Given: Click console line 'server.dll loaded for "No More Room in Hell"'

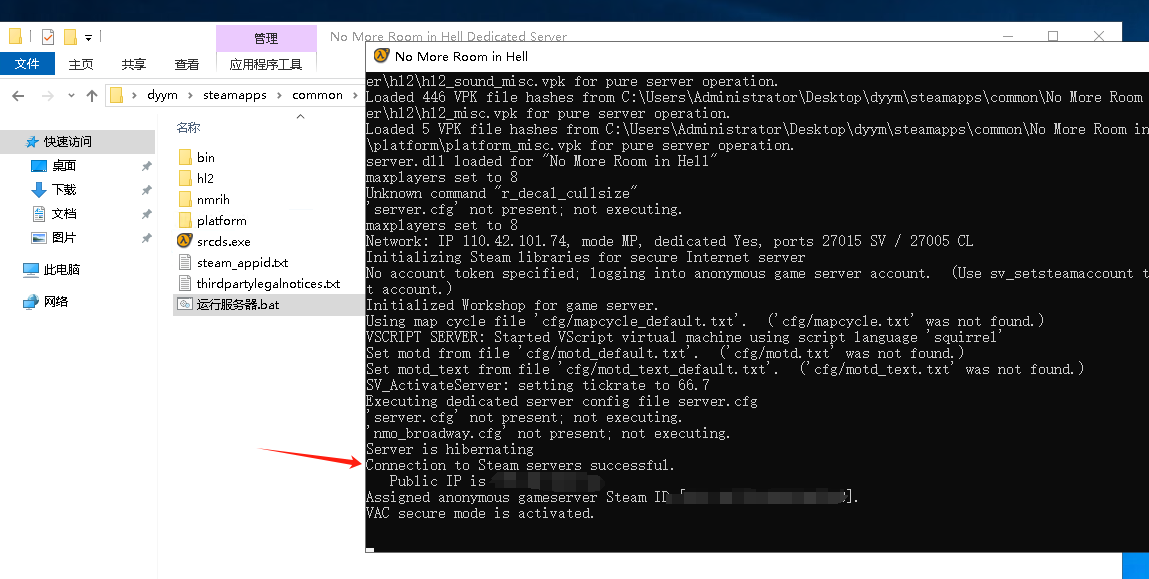Looking at the screenshot, I should (541, 161).
